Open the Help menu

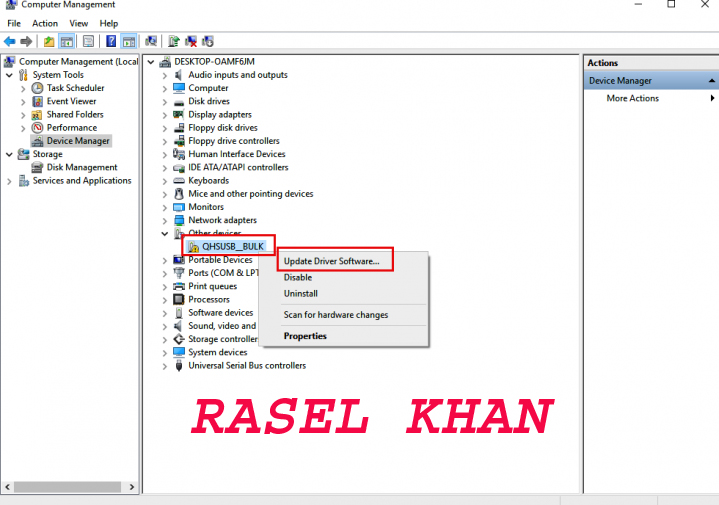tap(109, 23)
